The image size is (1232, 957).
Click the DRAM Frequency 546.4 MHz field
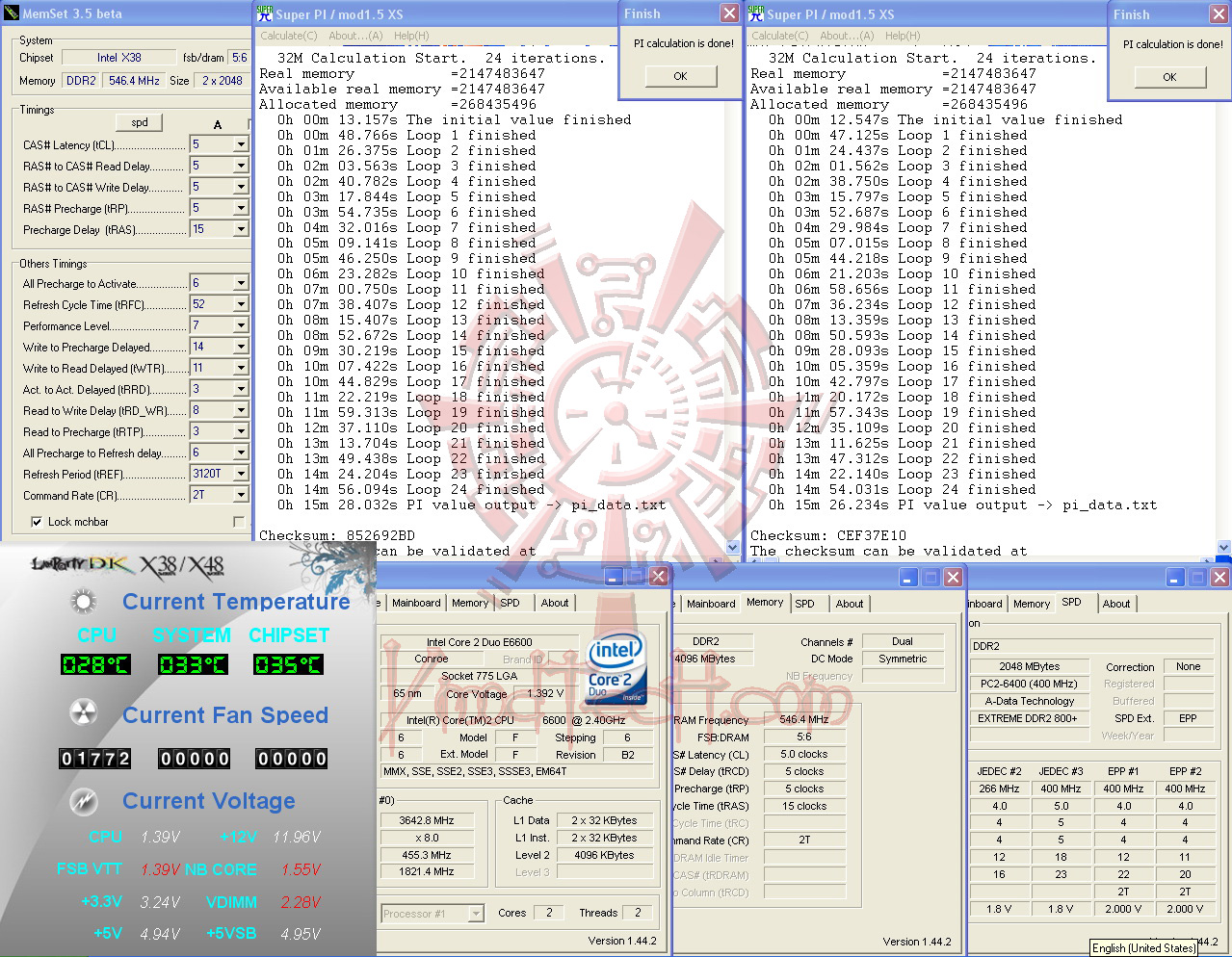click(804, 719)
